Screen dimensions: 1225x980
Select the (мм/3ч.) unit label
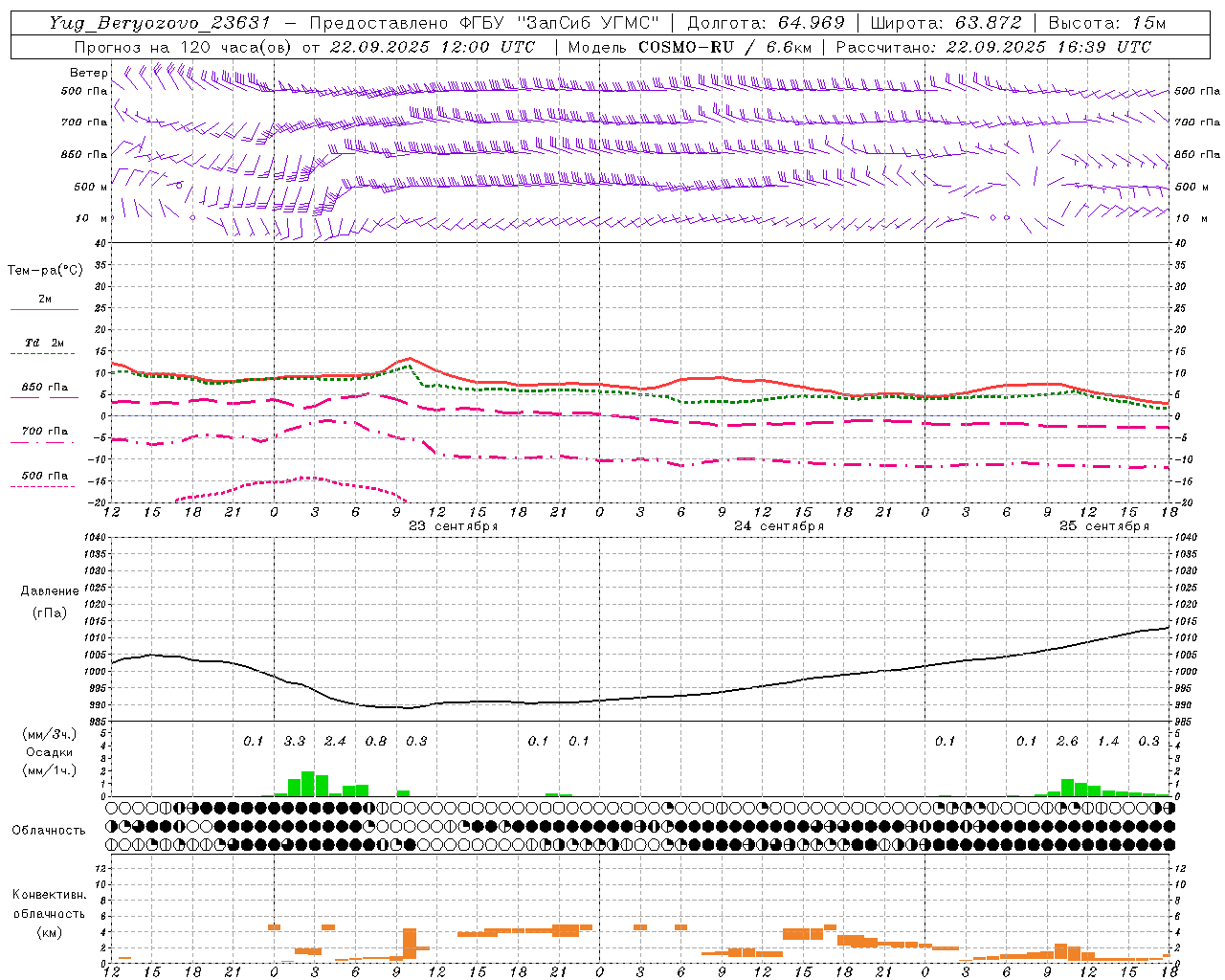point(49,734)
